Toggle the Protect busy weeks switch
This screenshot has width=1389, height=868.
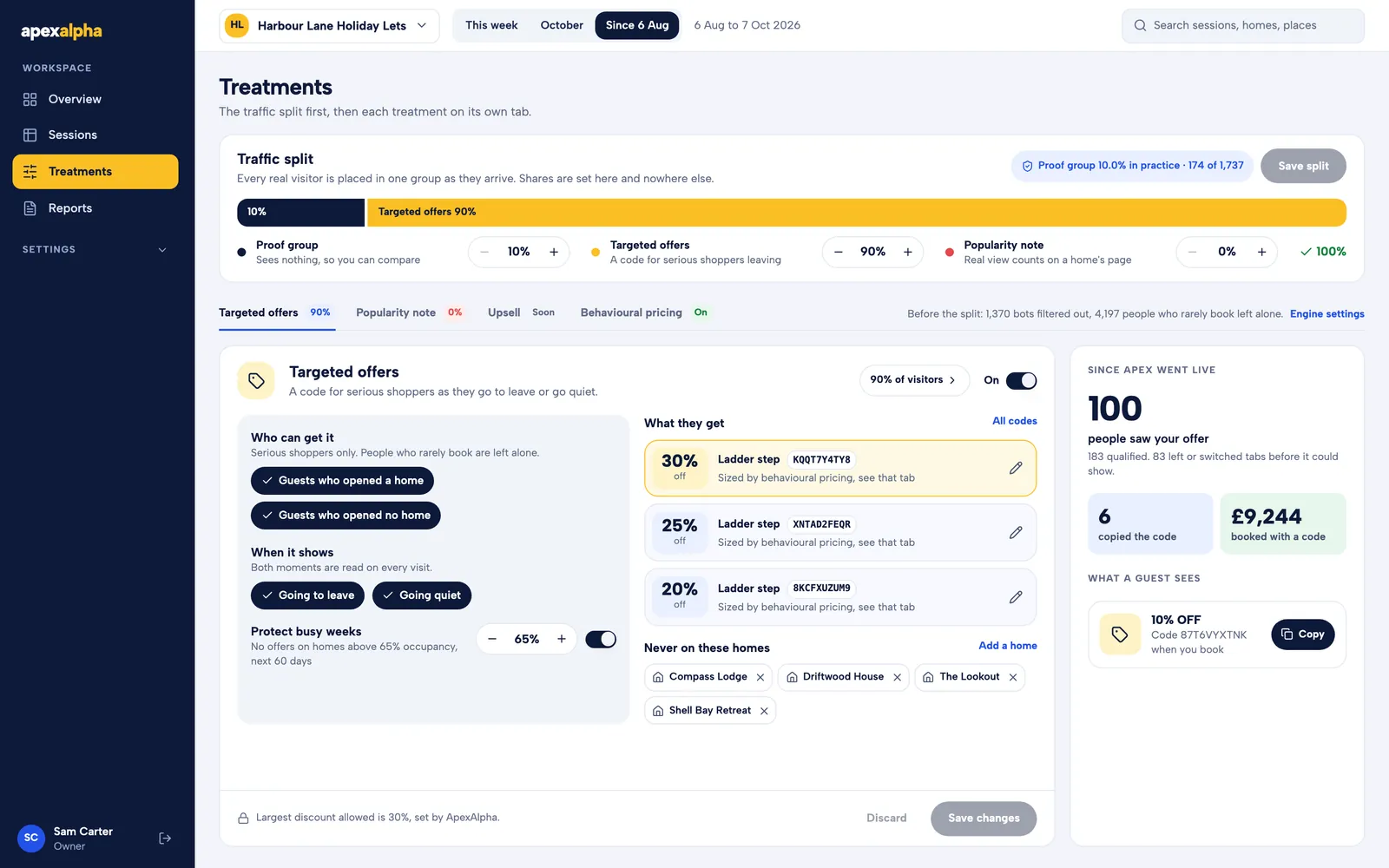[601, 639]
